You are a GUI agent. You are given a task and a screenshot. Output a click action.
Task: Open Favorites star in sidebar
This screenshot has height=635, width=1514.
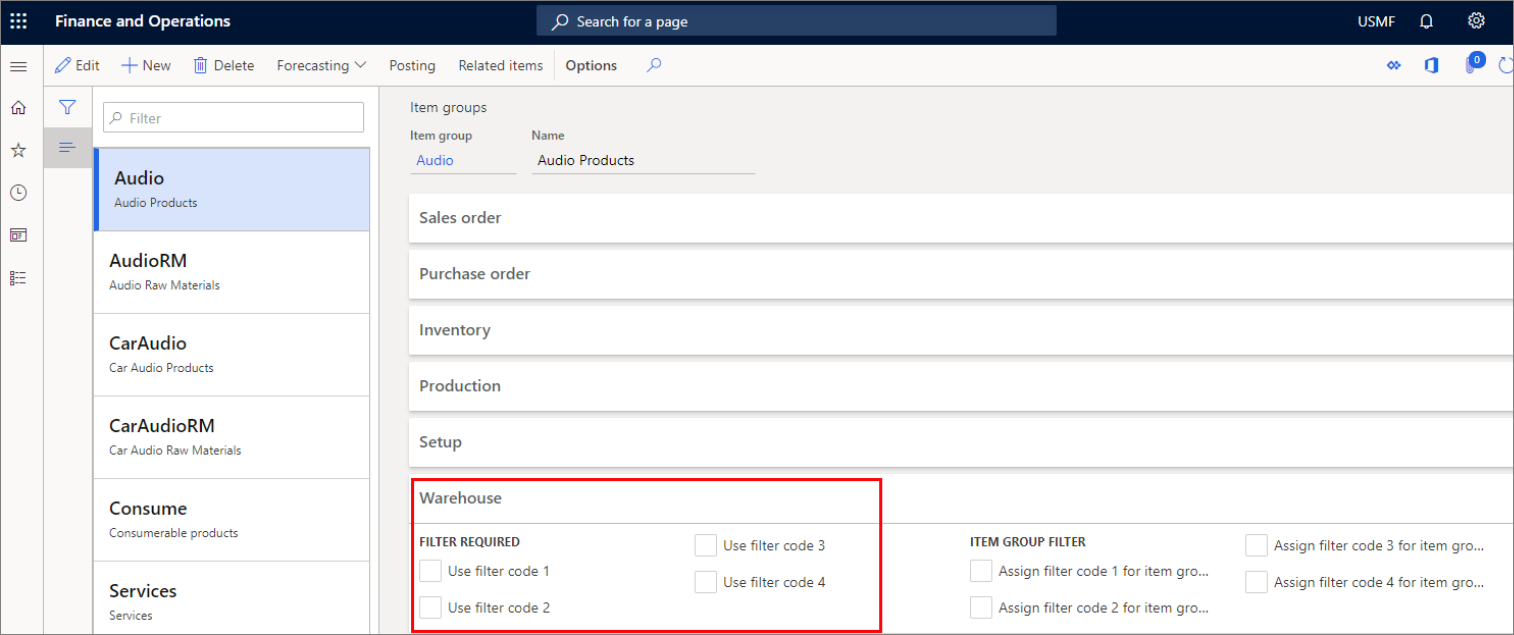pos(18,150)
